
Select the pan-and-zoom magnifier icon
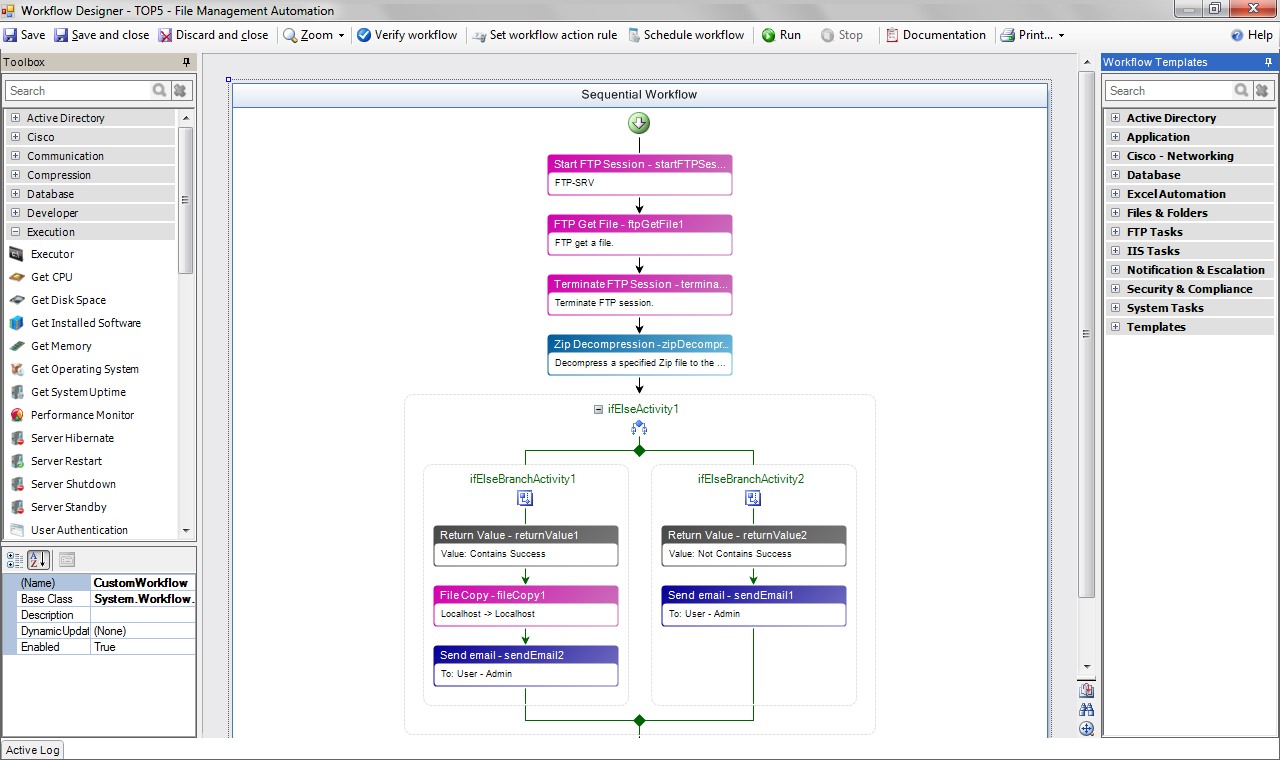[x=1086, y=729]
